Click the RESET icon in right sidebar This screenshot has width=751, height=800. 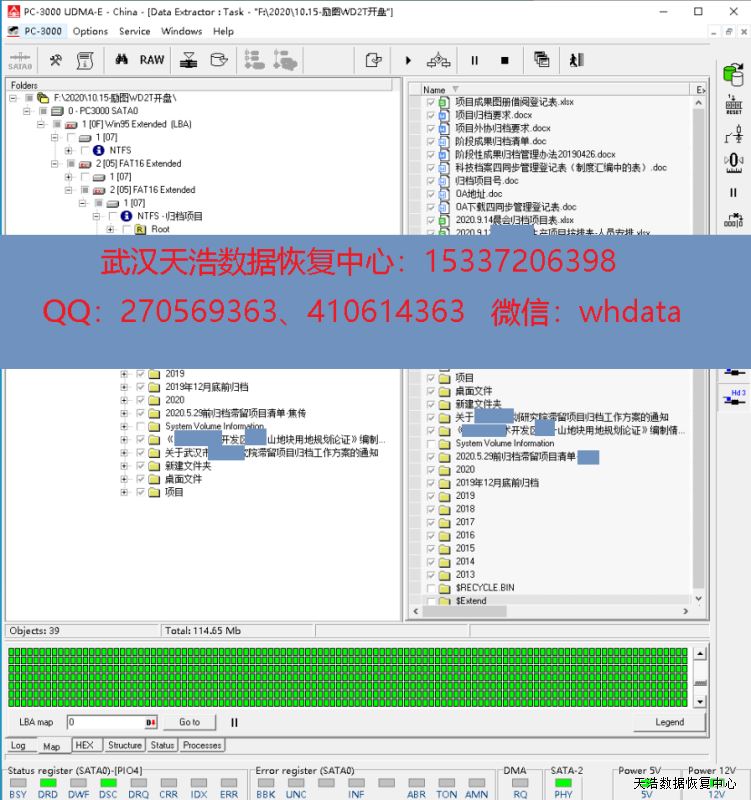pyautogui.click(x=734, y=104)
